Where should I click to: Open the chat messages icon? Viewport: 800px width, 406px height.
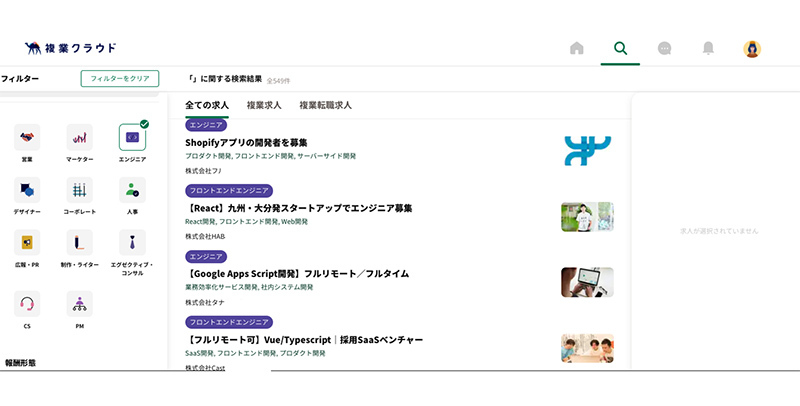664,48
